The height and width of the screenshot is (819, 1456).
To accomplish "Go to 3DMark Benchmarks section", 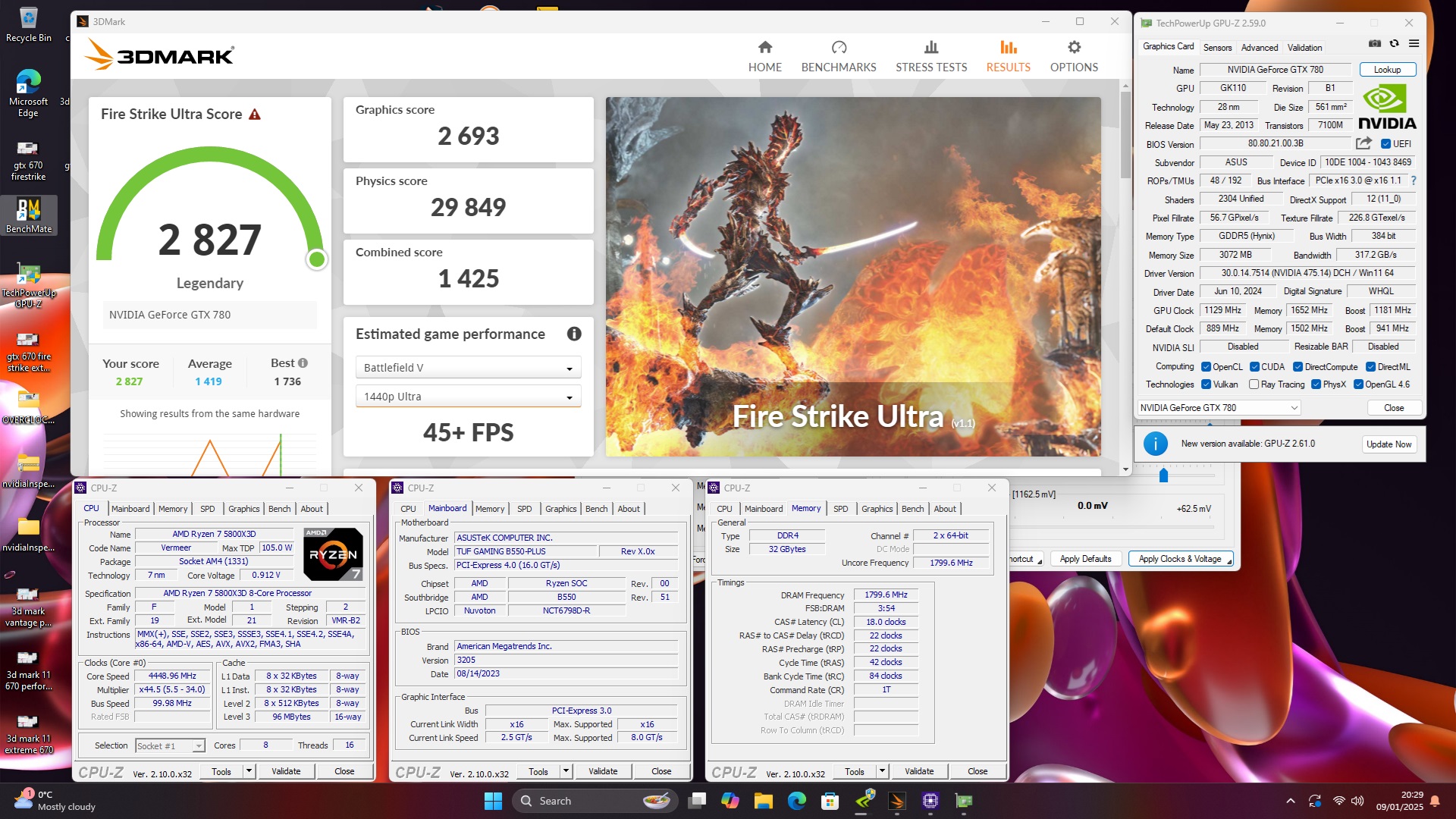I will [x=839, y=57].
